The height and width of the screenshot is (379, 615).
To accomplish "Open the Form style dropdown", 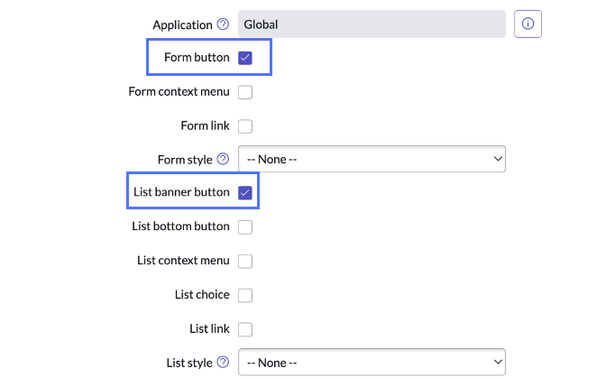I will click(372, 159).
